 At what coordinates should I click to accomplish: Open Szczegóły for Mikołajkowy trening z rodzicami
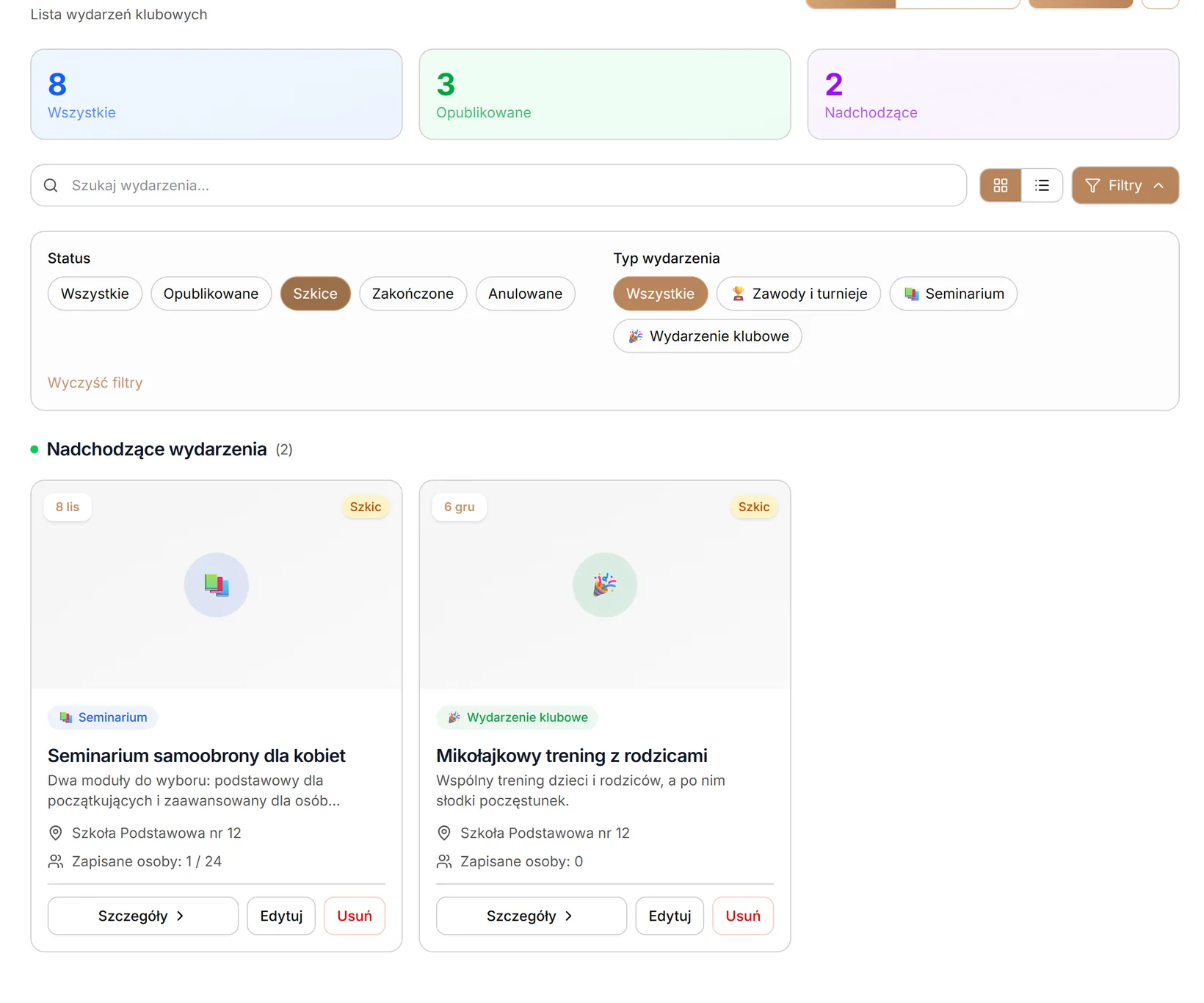532,916
